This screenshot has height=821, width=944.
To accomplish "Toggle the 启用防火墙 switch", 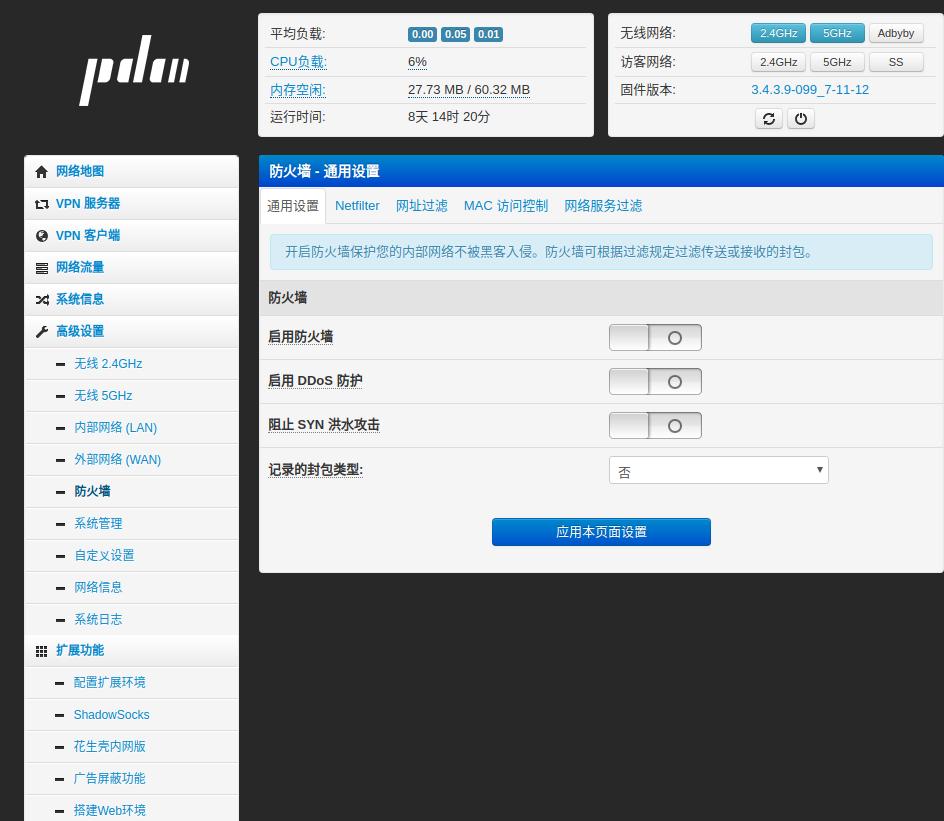I will point(655,338).
